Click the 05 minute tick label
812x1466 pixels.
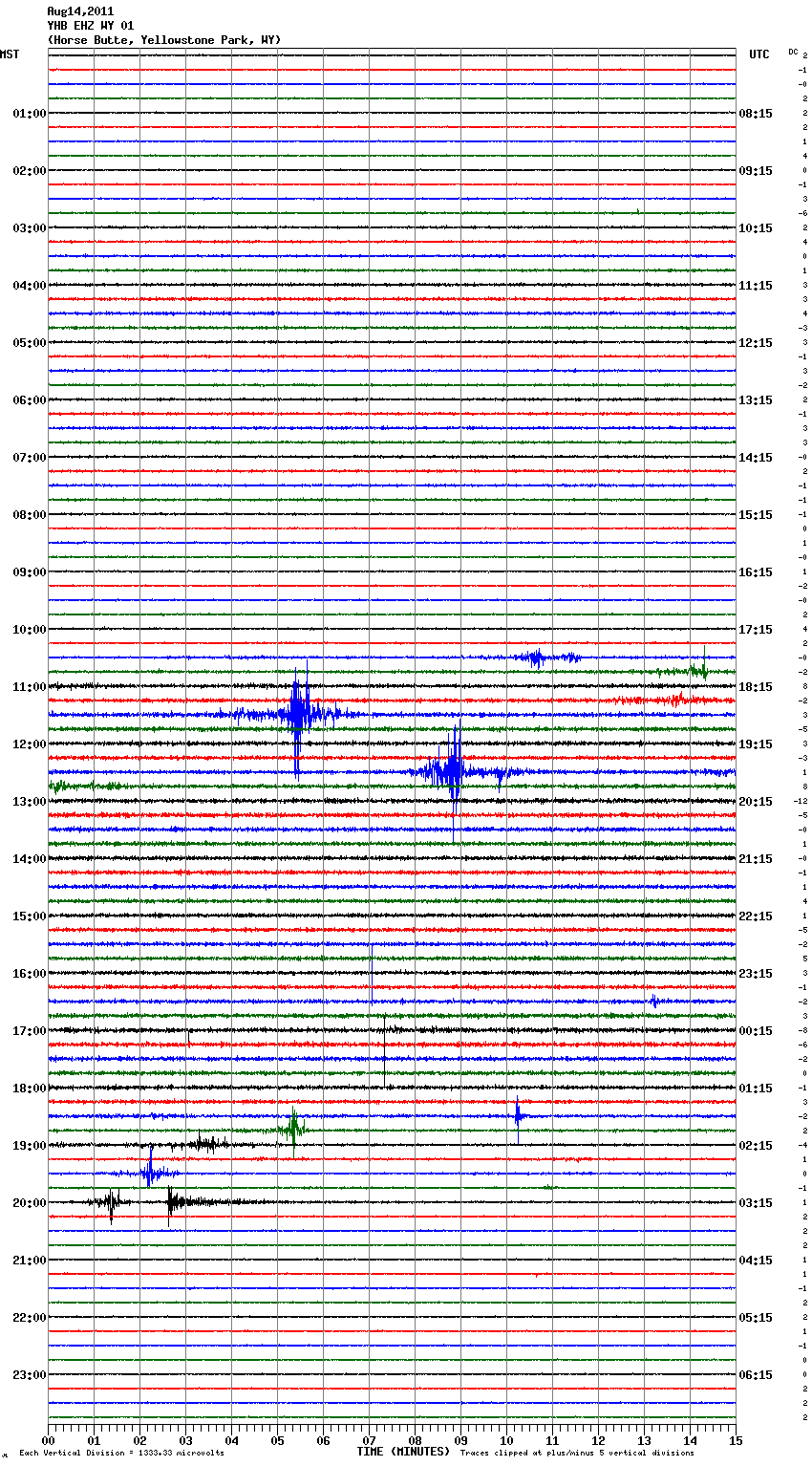coord(277,1440)
